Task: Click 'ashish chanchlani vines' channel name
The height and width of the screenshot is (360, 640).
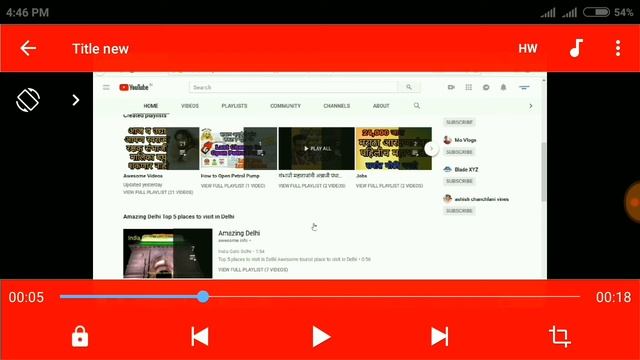Action: pos(482,199)
